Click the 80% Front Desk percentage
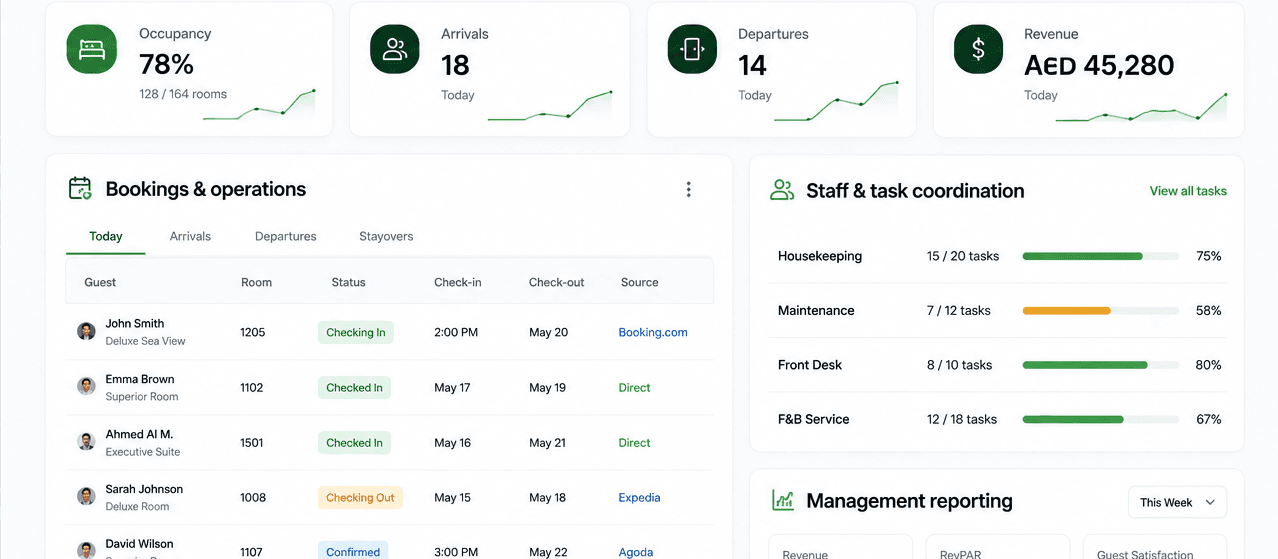 pos(1209,365)
